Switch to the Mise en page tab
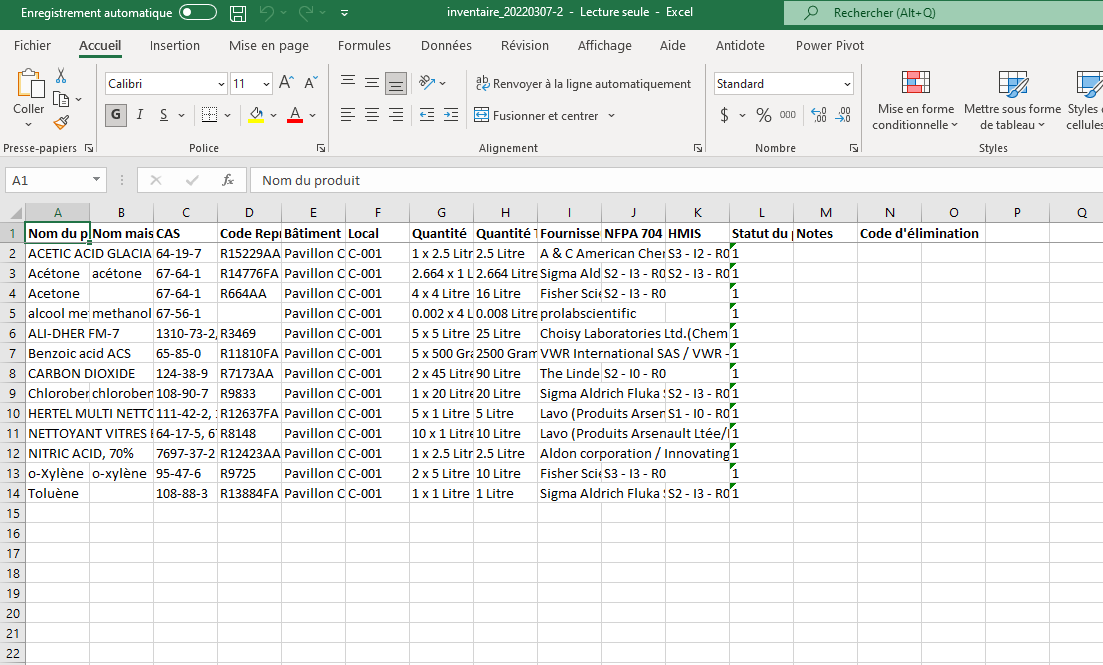 (269, 46)
